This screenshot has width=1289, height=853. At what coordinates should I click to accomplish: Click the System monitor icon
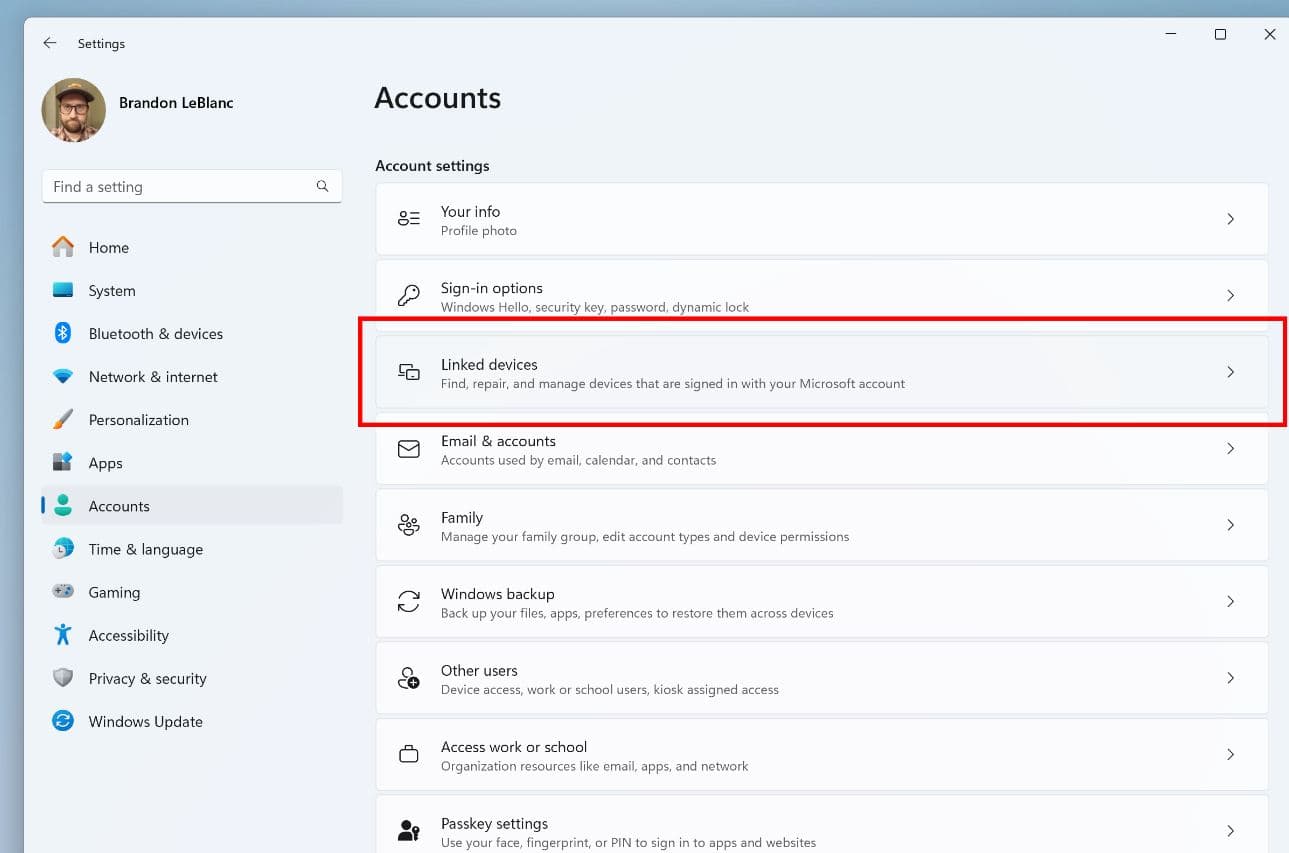tap(63, 290)
